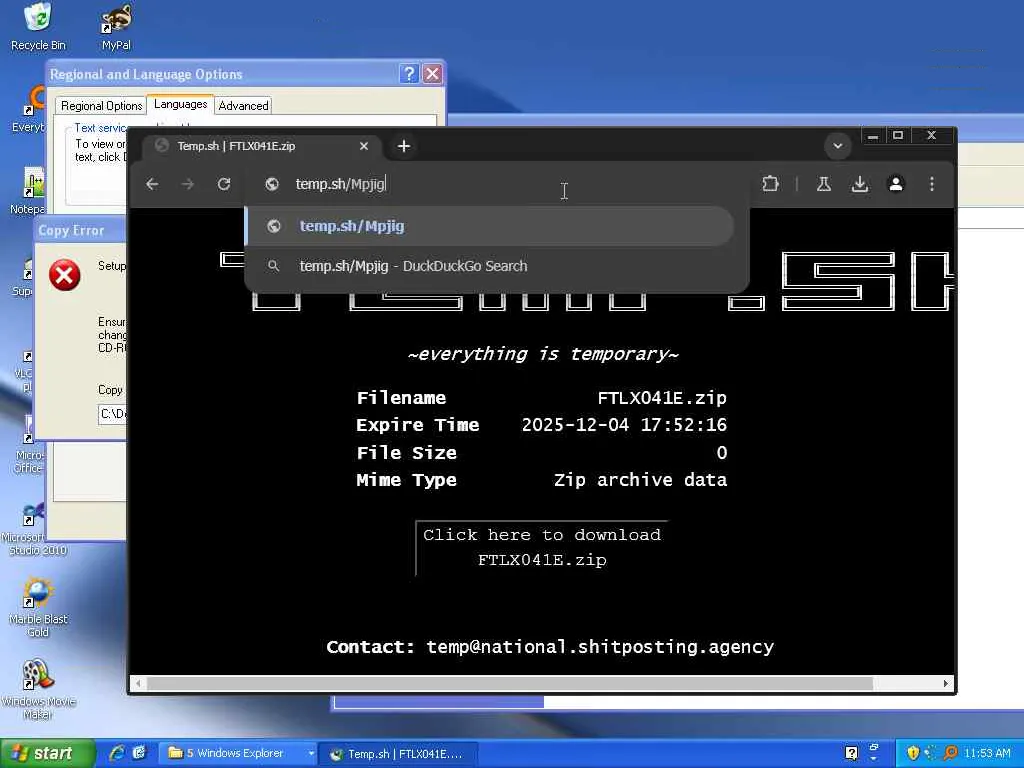Close the Temp.sh FTLX041E.zip tab
This screenshot has height=768, width=1024.
coord(364,146)
